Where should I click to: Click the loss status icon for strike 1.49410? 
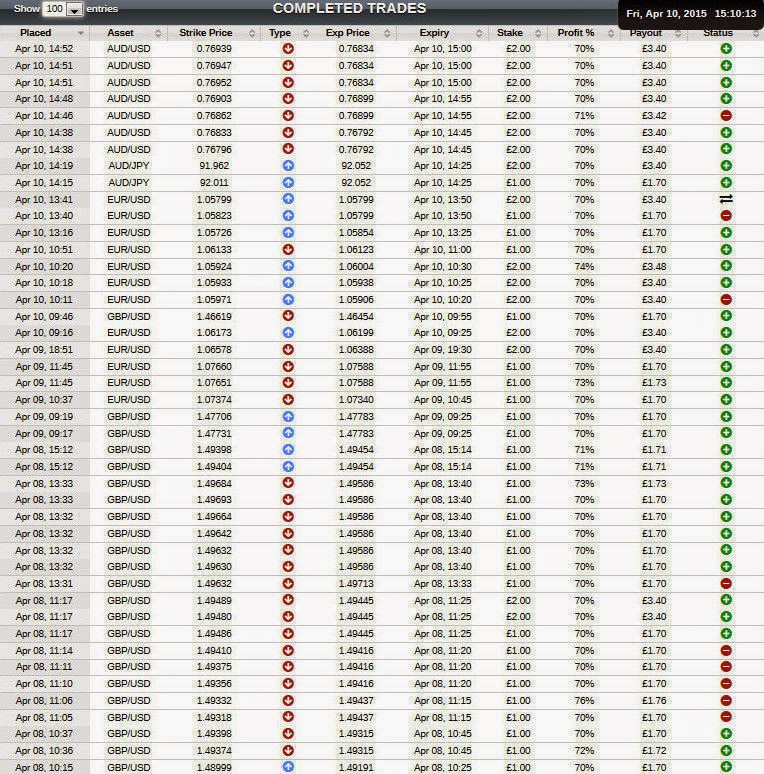pyautogui.click(x=726, y=651)
